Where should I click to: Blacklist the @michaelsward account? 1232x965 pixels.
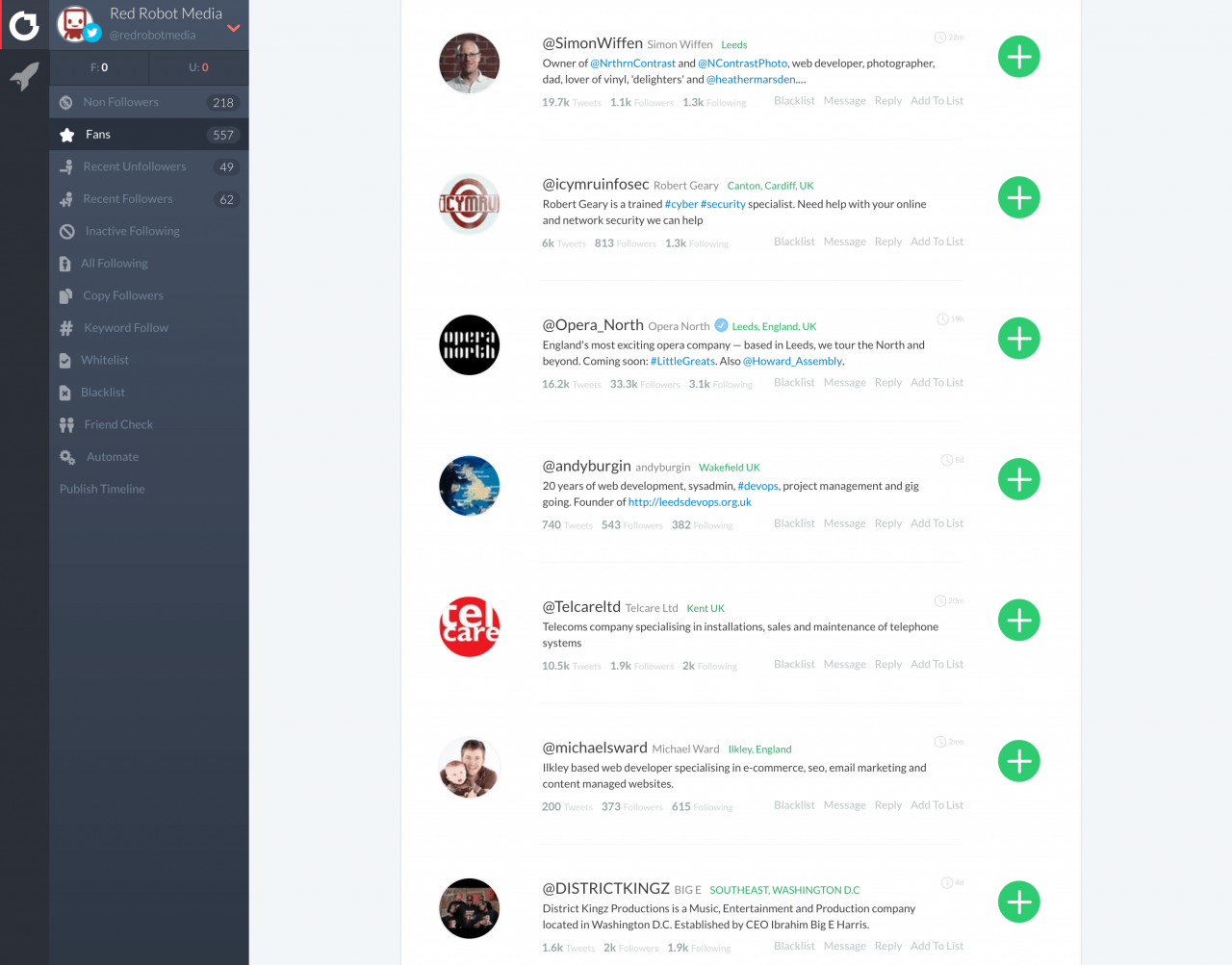coord(794,805)
